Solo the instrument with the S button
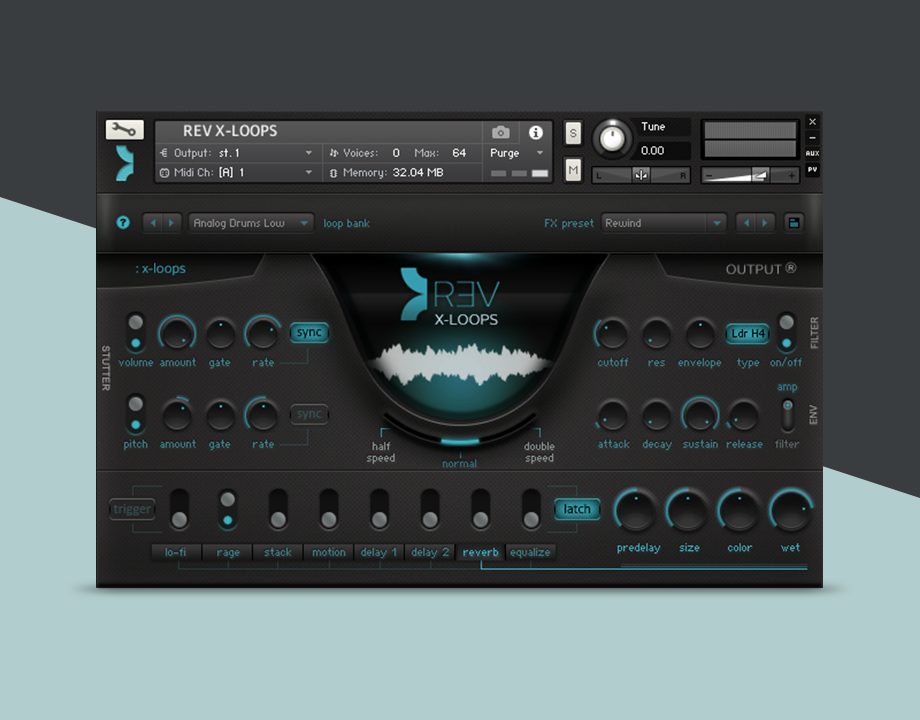 pyautogui.click(x=573, y=131)
